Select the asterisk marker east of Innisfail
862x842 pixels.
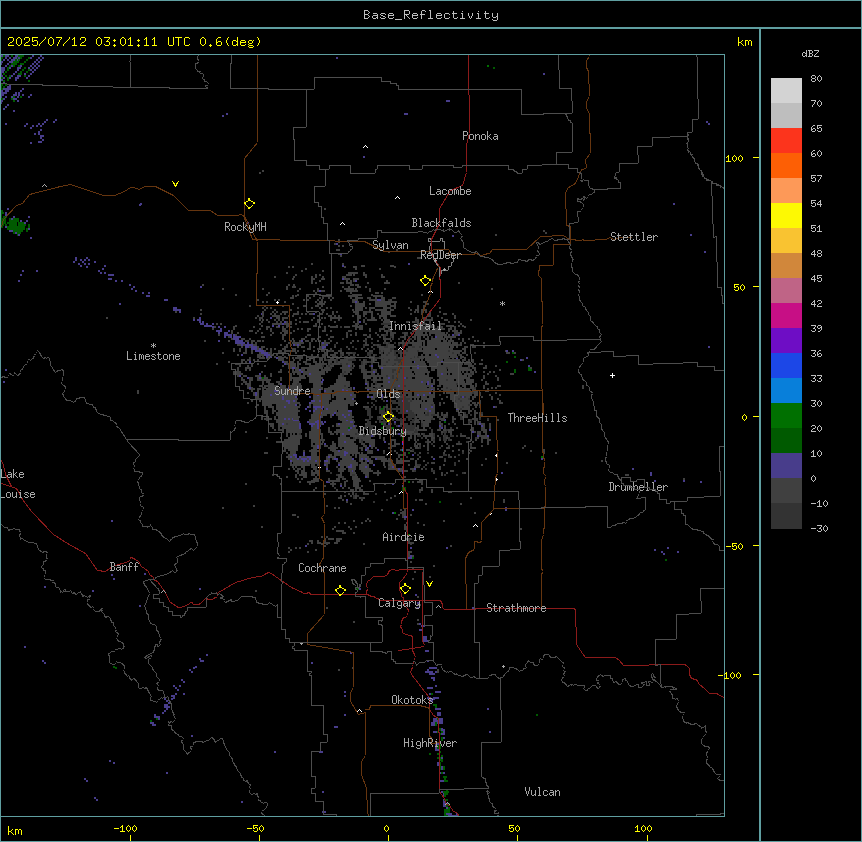point(502,303)
